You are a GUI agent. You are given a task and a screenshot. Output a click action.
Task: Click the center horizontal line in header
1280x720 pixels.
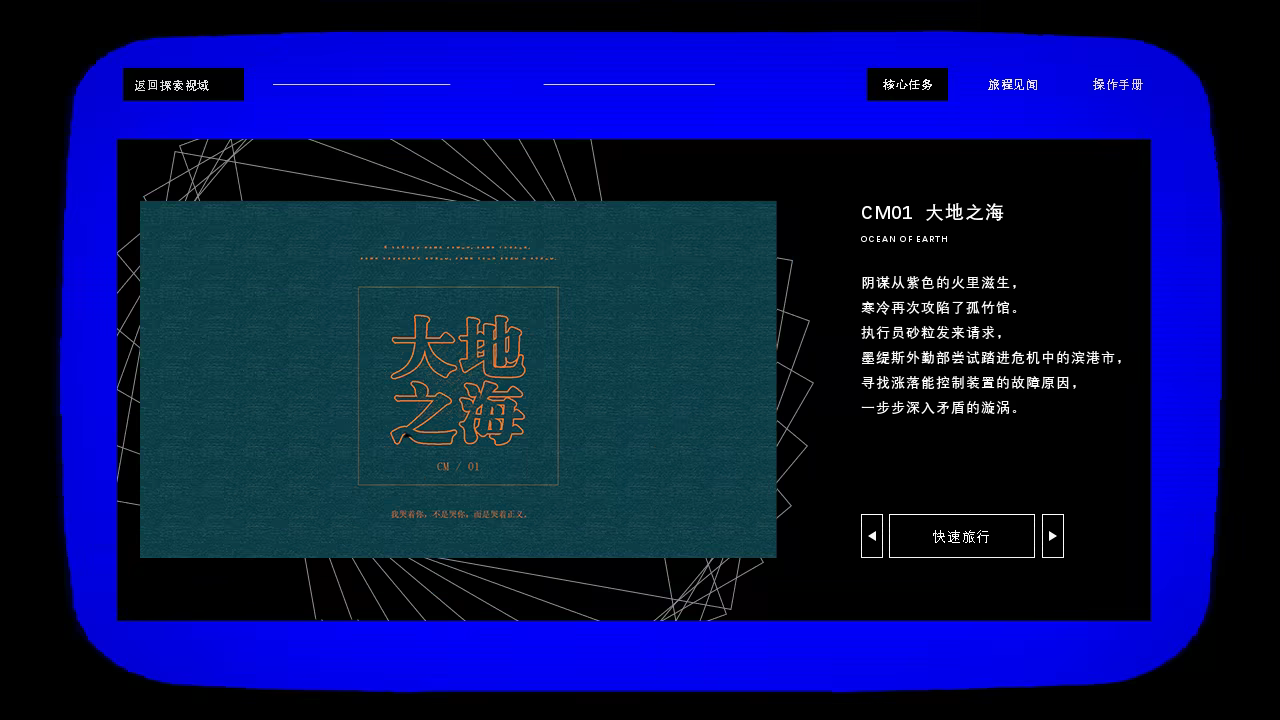[x=629, y=85]
